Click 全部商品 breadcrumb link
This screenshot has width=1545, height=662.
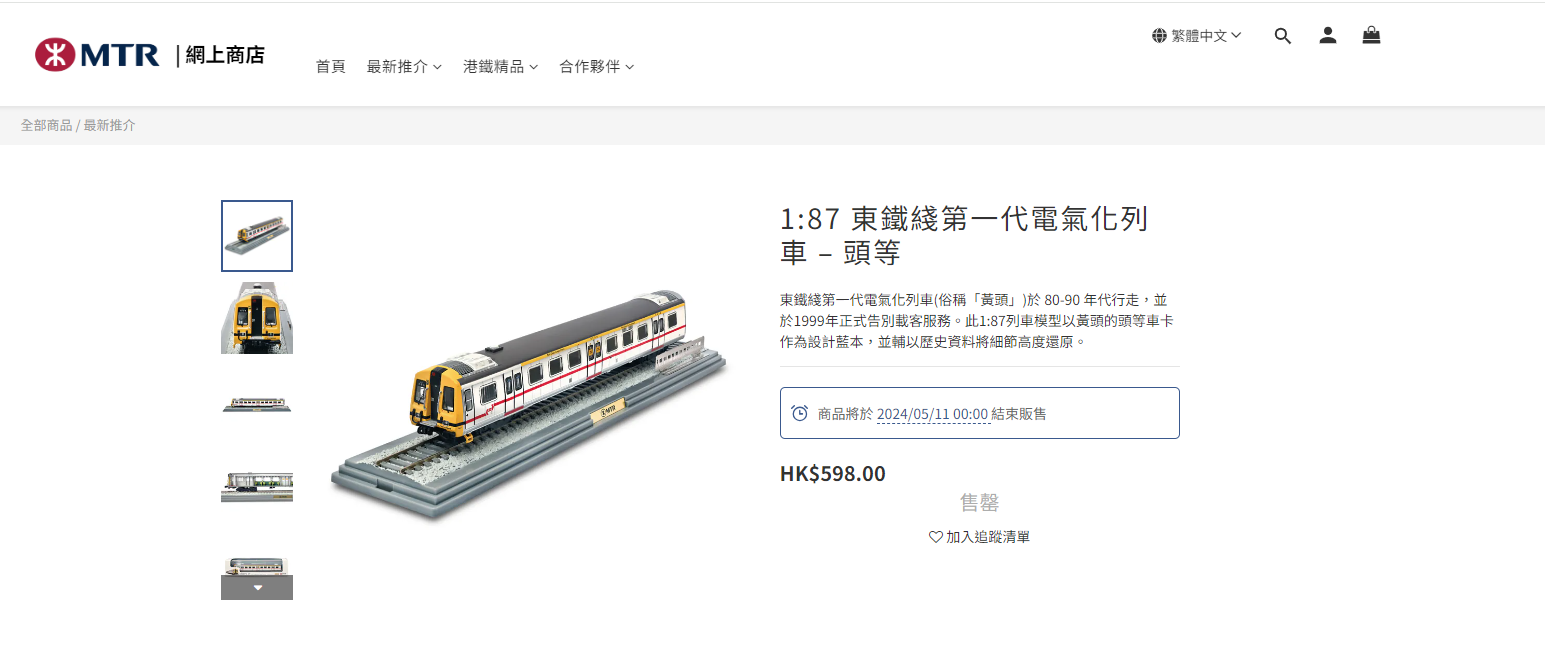(46, 126)
